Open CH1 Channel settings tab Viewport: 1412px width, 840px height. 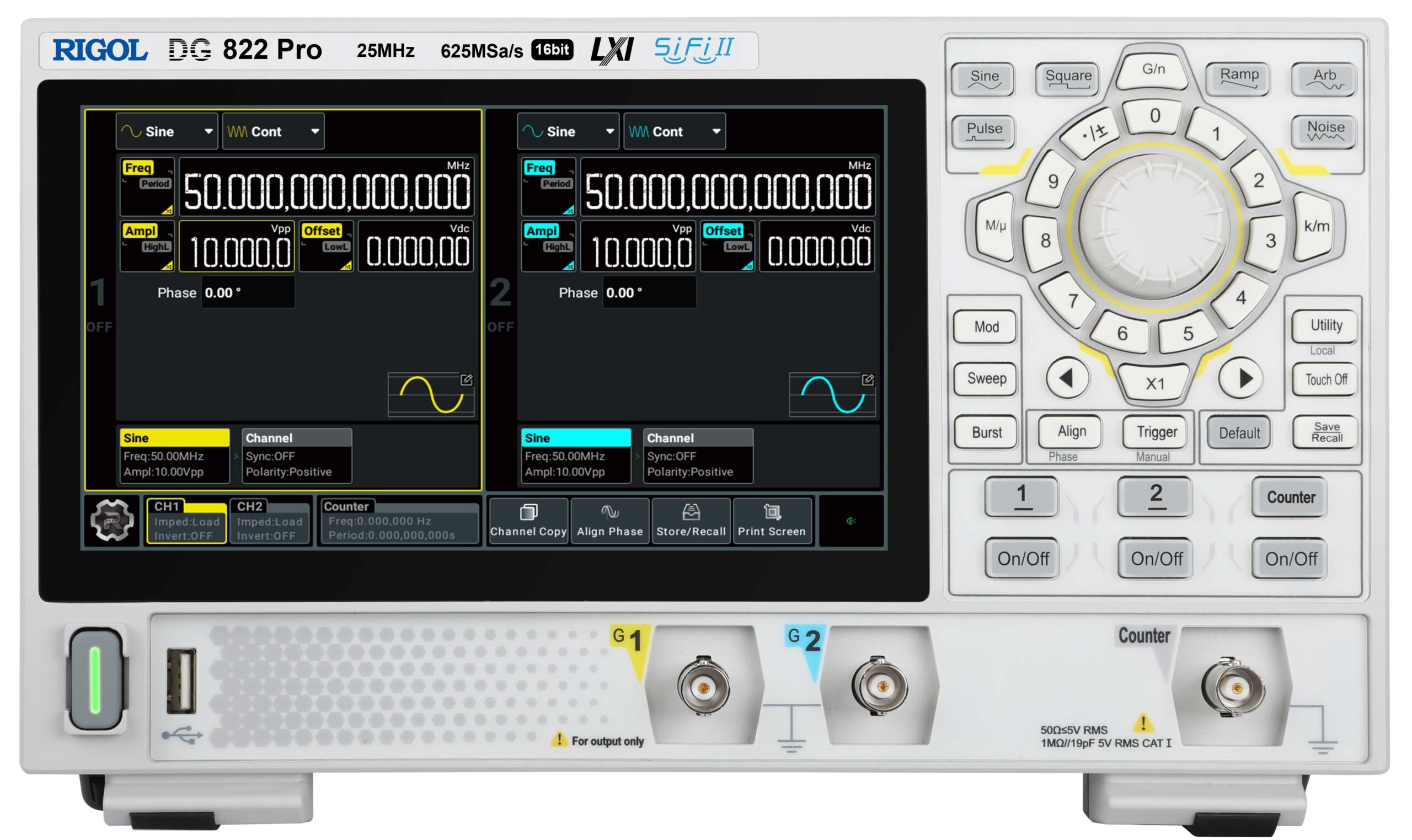click(297, 455)
